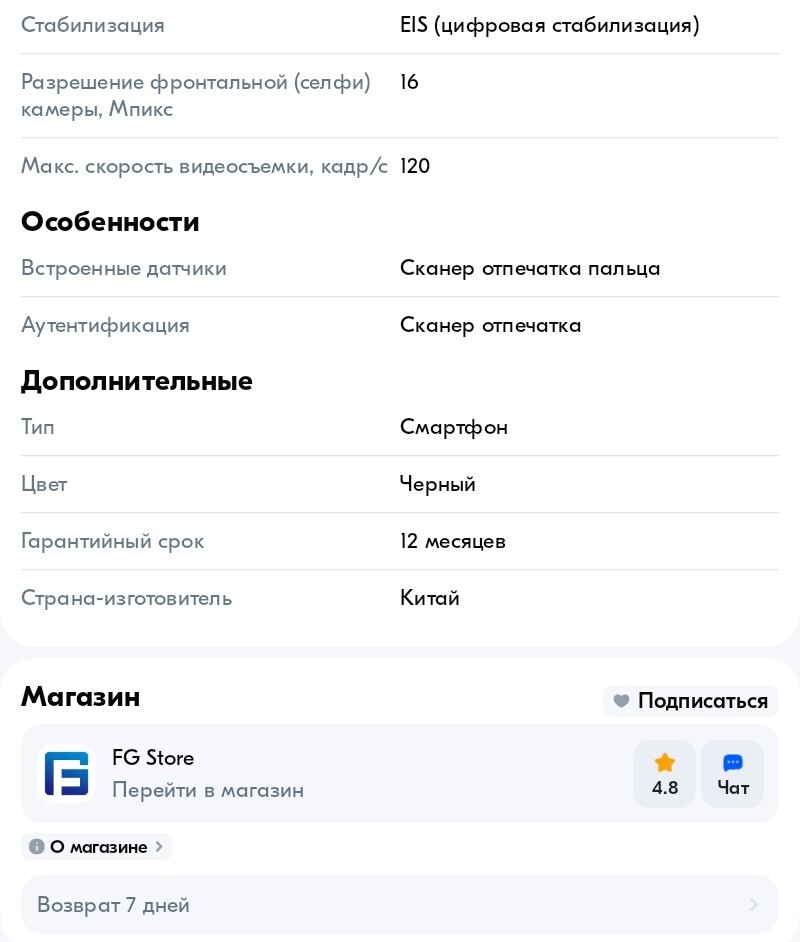Screen dimensions: 800x942
Task: Click the Китай country value
Action: (430, 598)
